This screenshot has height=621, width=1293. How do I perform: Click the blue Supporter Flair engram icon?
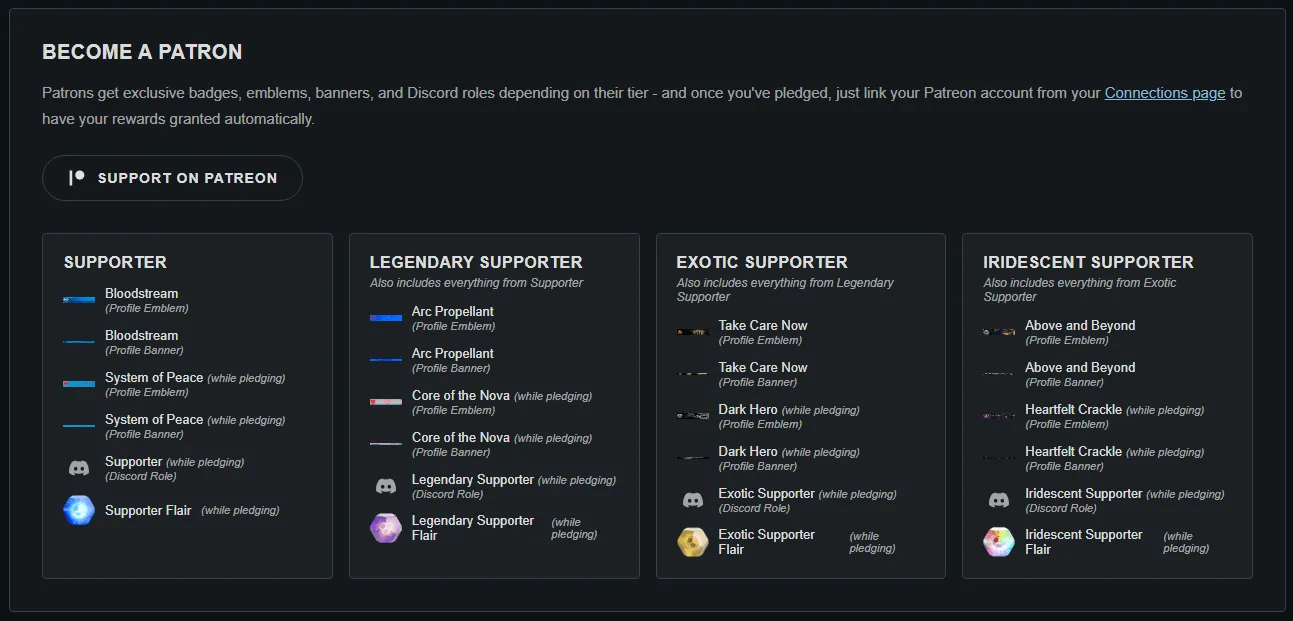click(x=79, y=510)
